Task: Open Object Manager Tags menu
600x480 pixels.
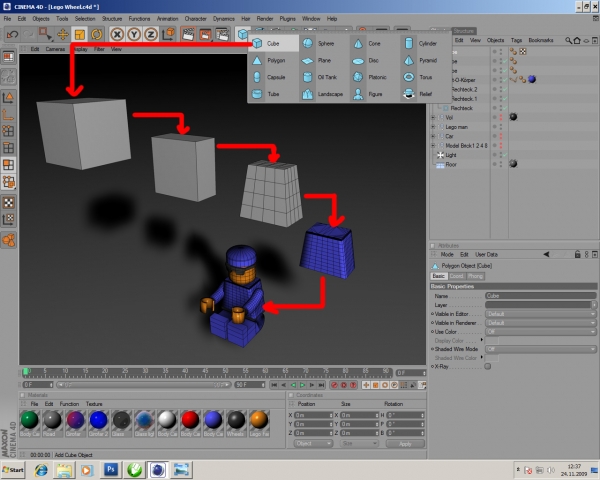Action: (516, 40)
